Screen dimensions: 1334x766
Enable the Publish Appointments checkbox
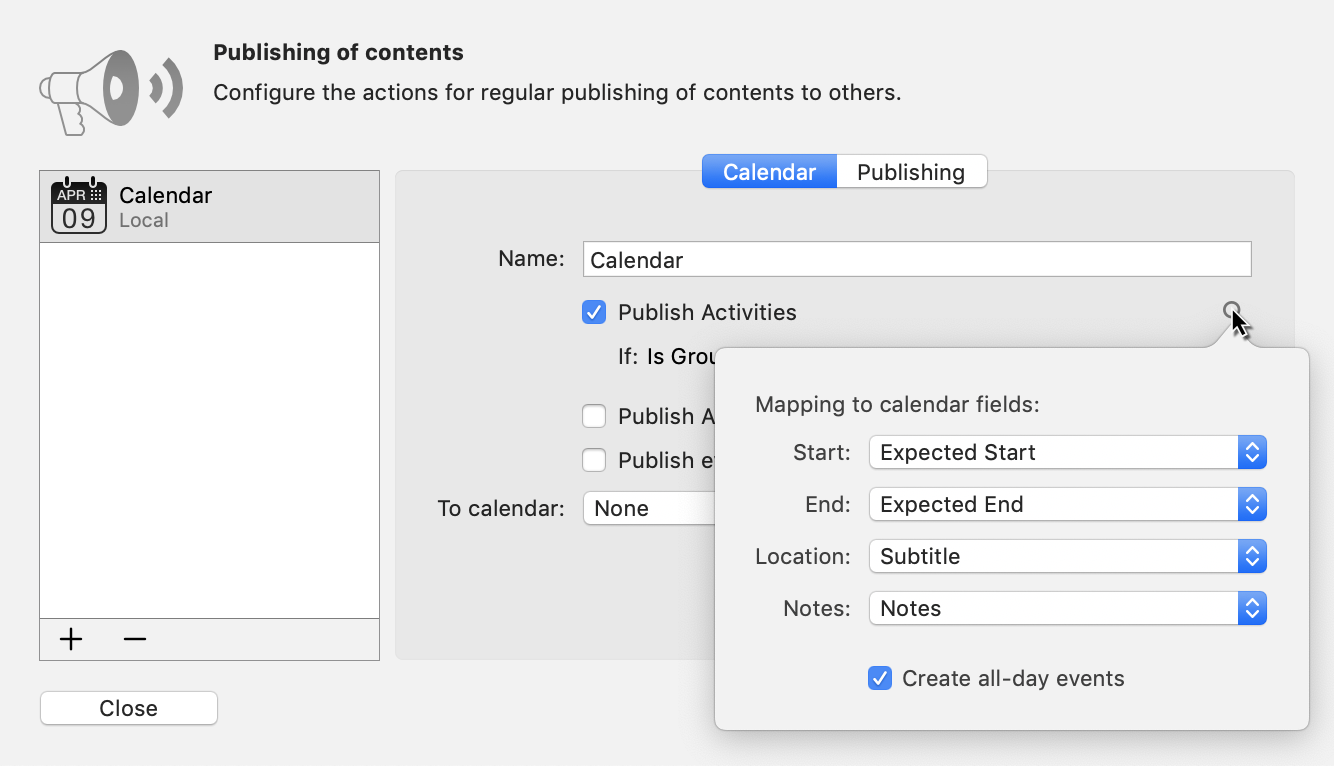pos(594,416)
